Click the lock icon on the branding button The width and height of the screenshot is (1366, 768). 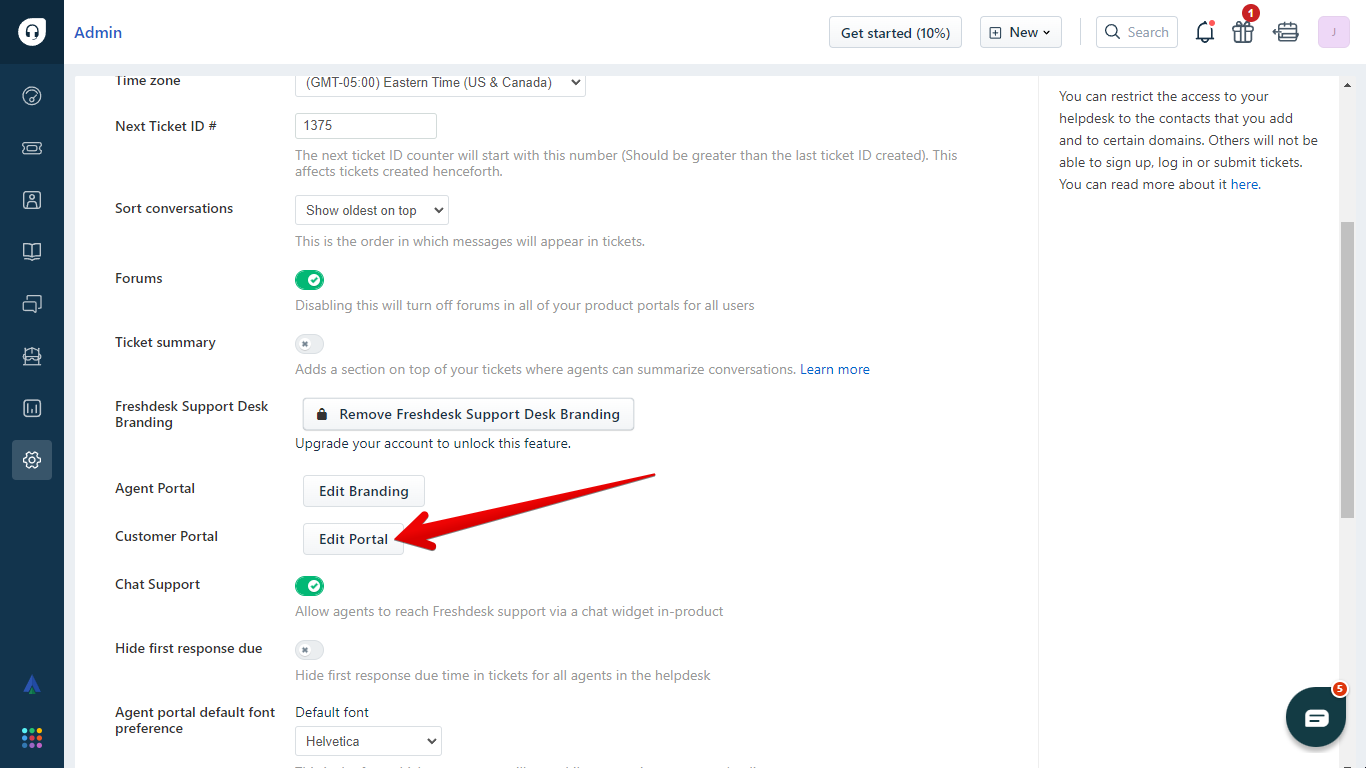pos(322,414)
